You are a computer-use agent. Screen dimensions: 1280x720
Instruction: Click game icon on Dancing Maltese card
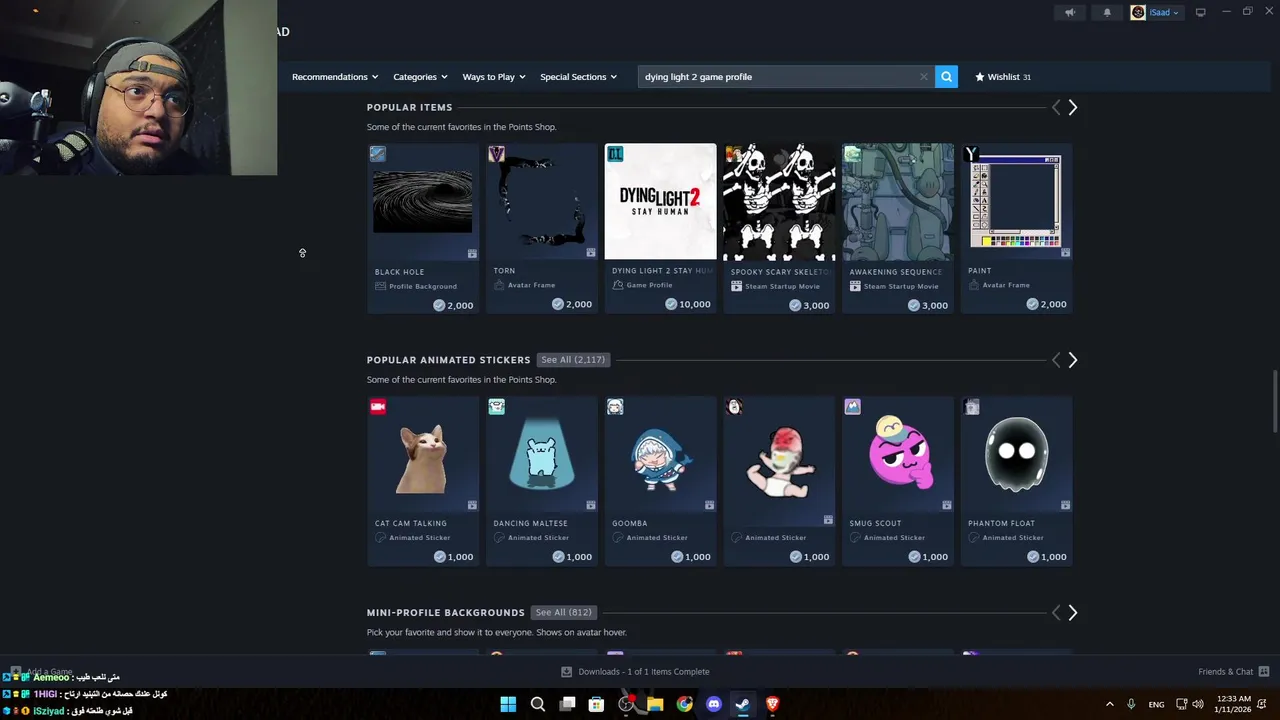click(x=496, y=406)
